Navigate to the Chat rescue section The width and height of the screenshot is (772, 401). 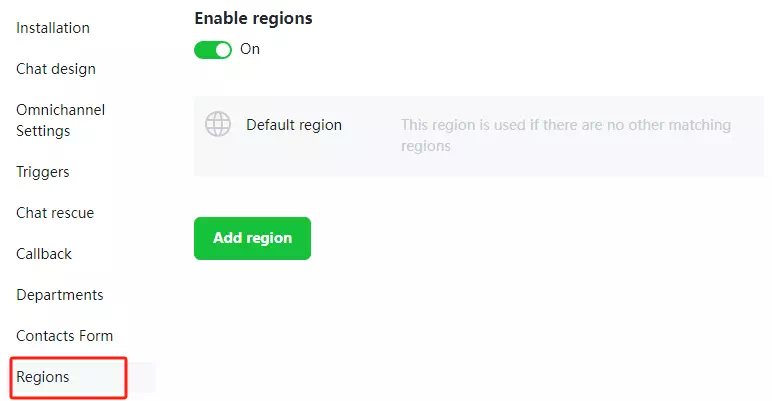(x=55, y=213)
